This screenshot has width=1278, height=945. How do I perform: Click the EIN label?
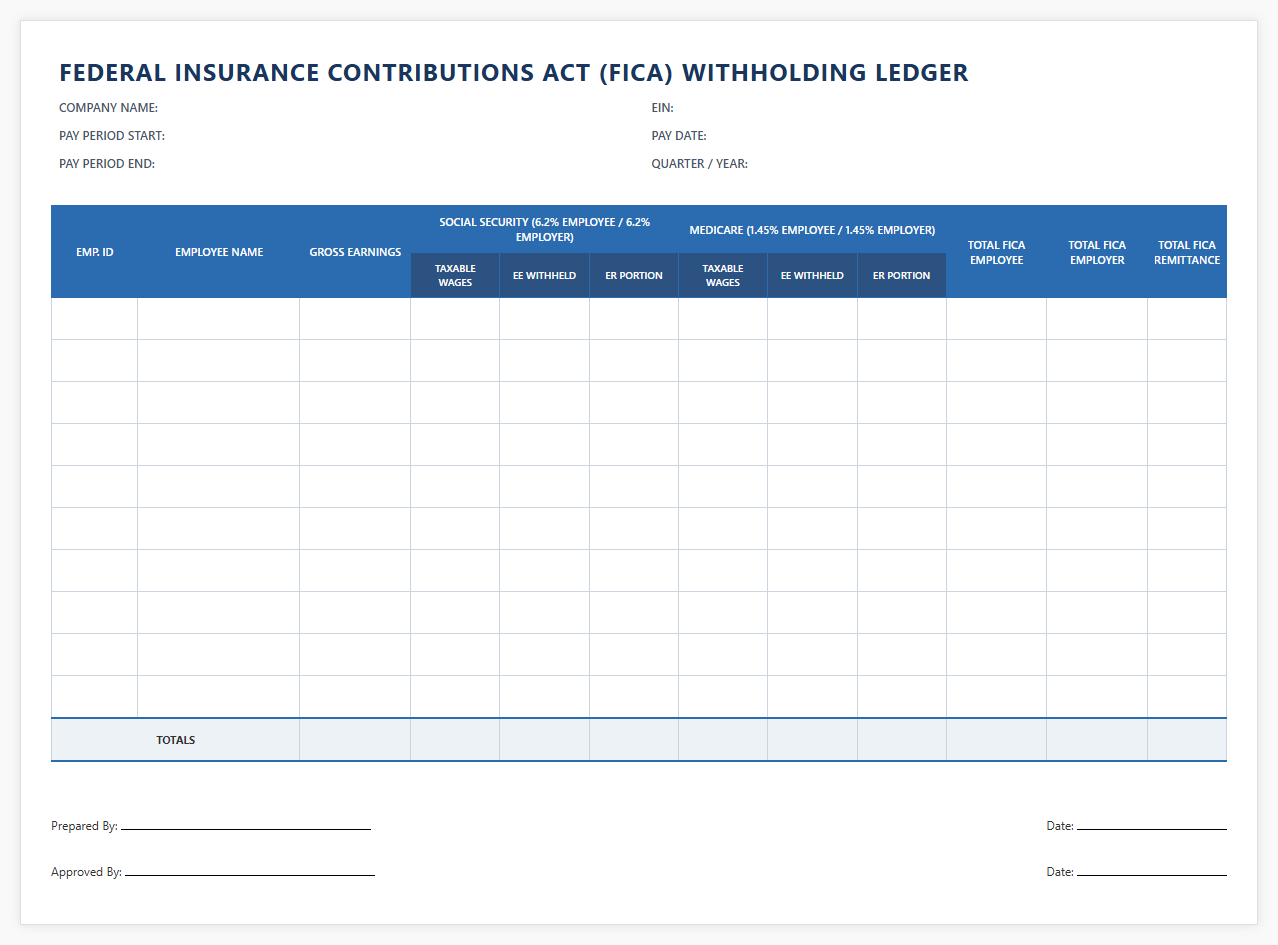click(663, 108)
